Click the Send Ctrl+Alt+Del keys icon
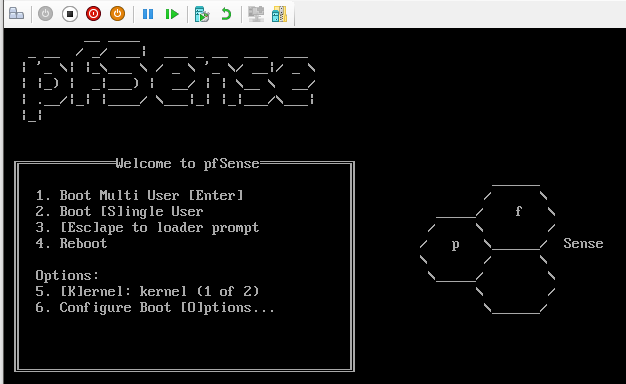626x384 pixels. point(16,14)
